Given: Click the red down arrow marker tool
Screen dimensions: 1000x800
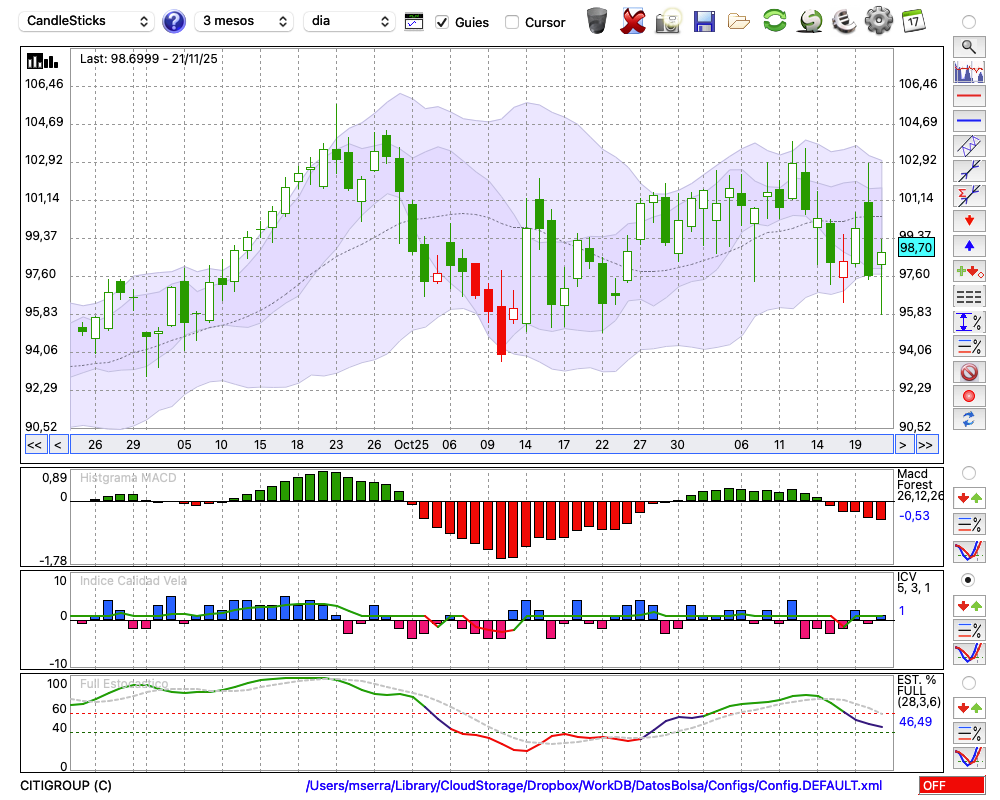Looking at the screenshot, I should click(x=969, y=221).
